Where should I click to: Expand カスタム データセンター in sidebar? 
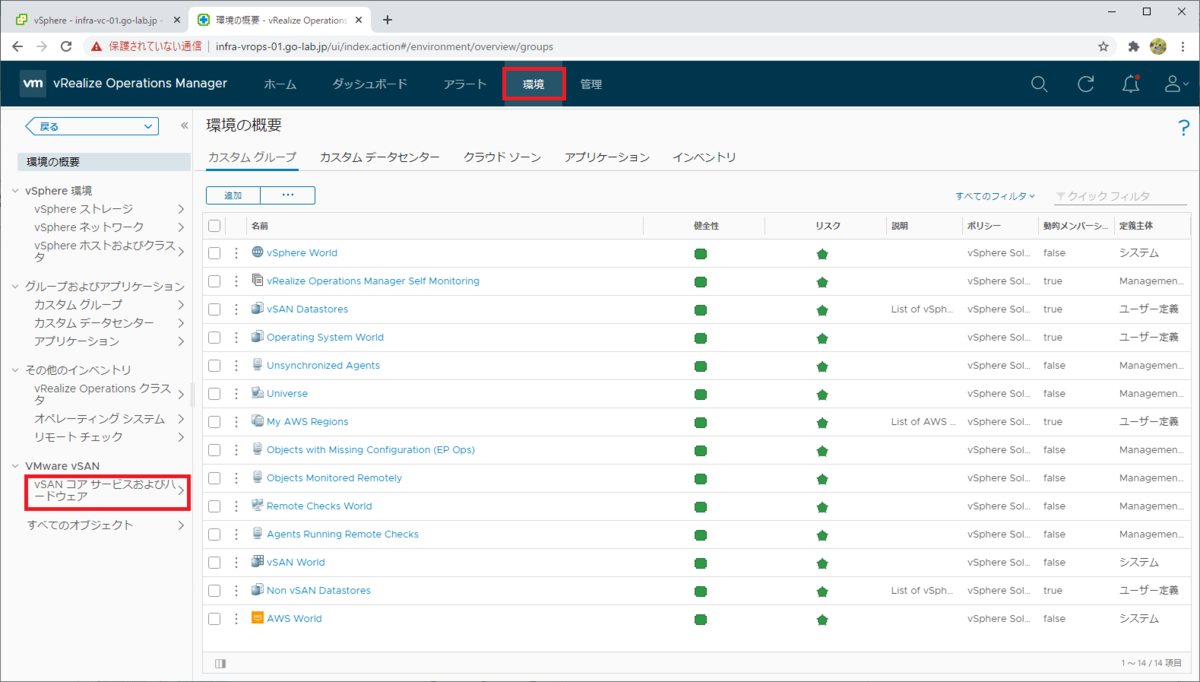point(181,323)
